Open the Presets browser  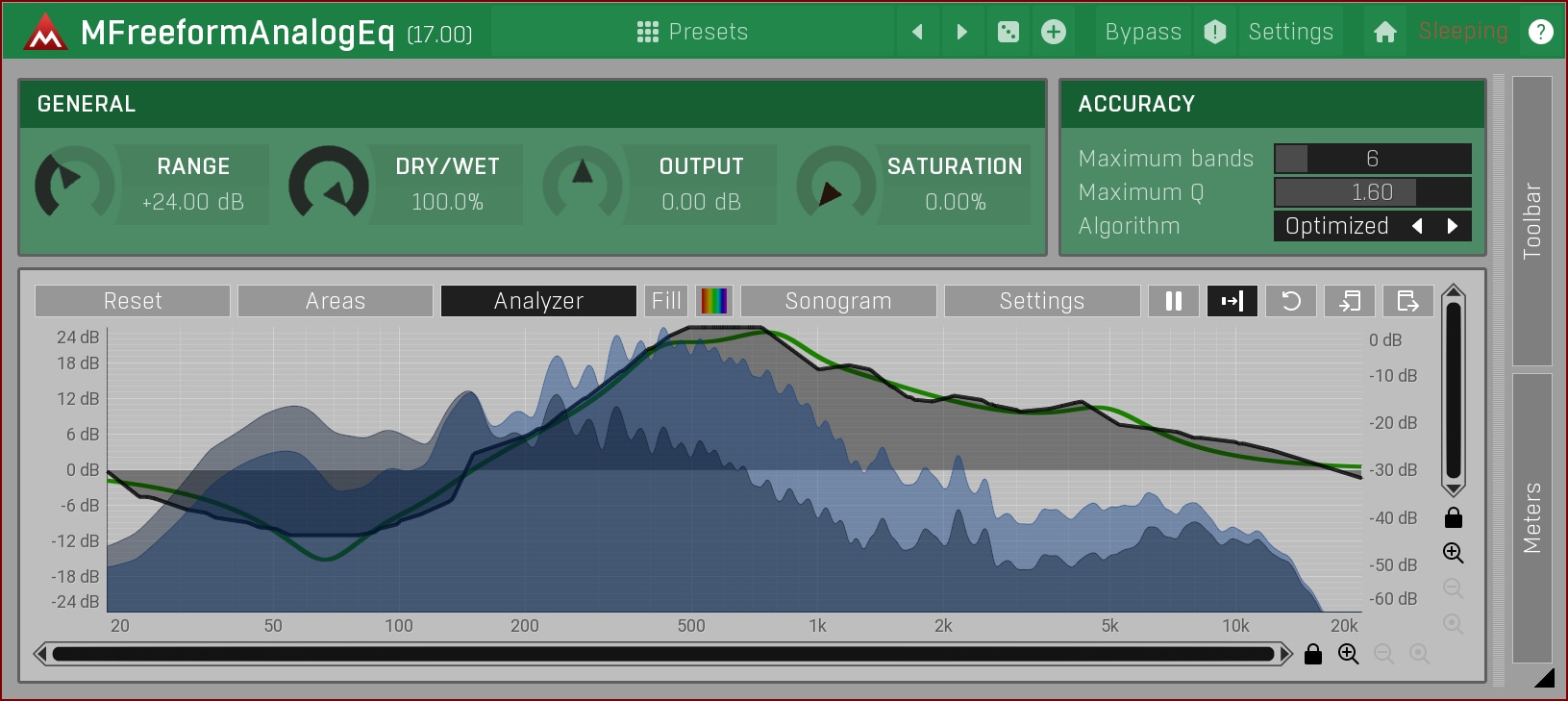tap(692, 32)
